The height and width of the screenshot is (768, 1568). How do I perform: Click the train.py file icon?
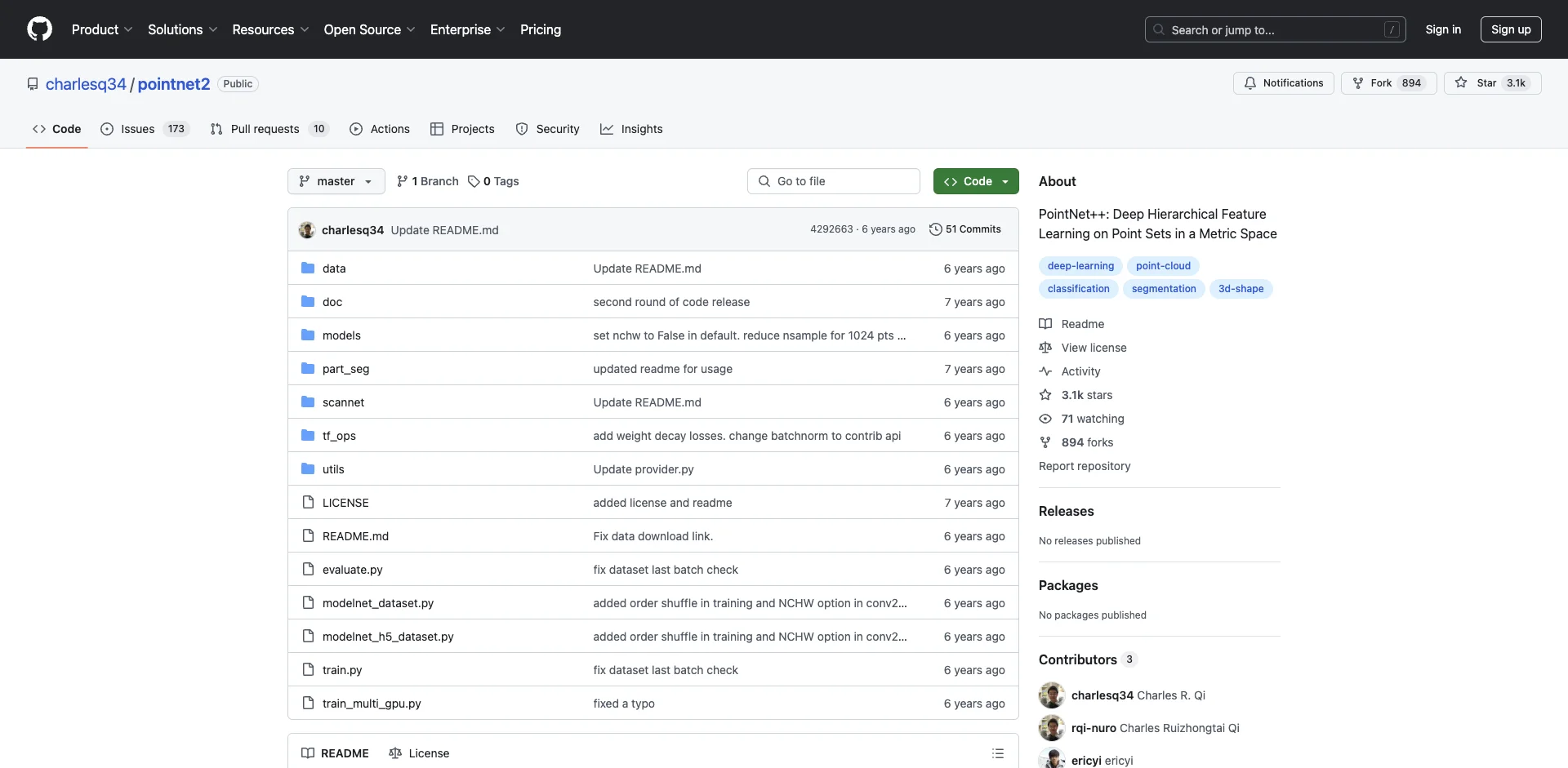(x=308, y=669)
